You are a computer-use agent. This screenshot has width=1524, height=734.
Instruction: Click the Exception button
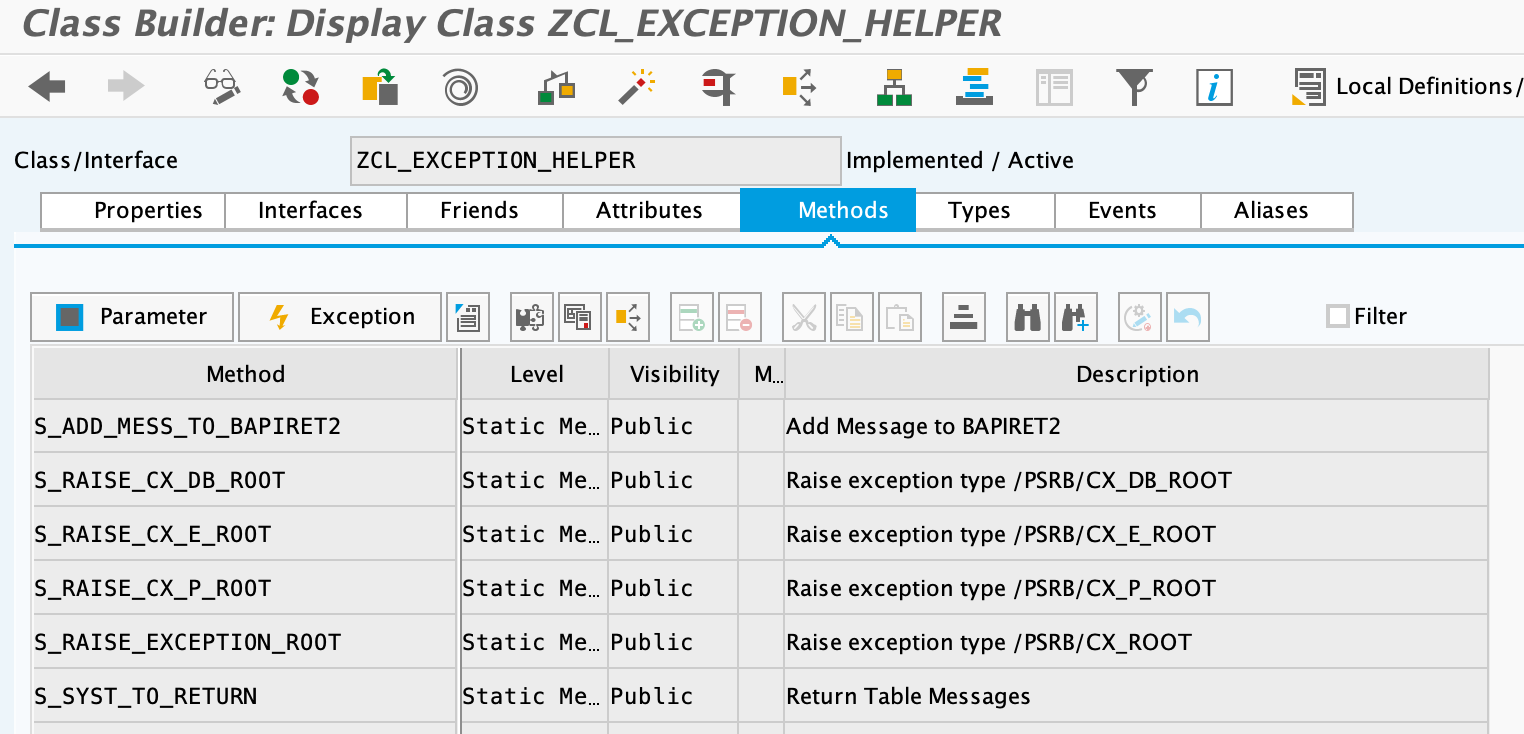click(340, 317)
